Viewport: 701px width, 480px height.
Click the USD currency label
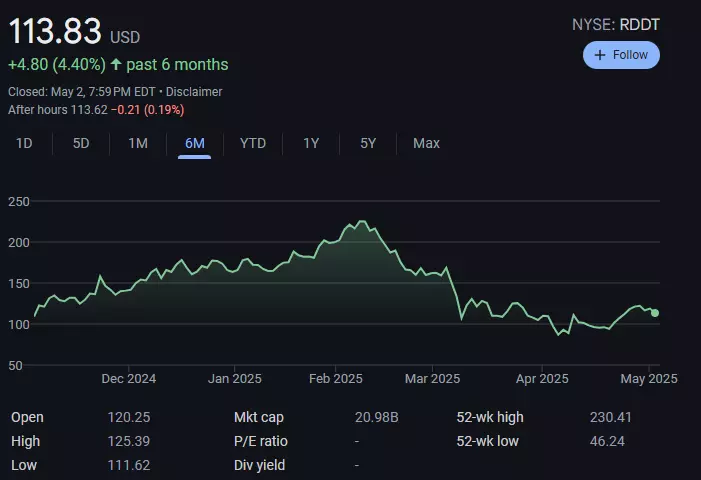tap(125, 37)
